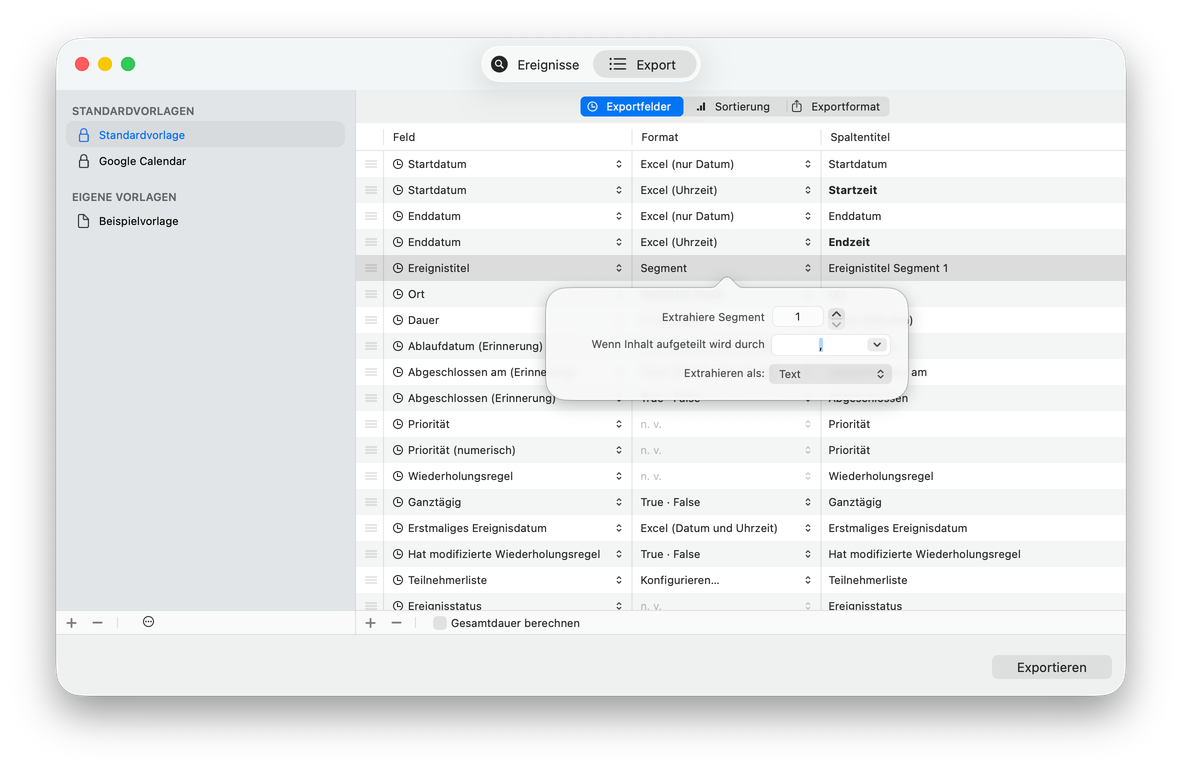Click the lock icon beside Standardvorlage

[84, 135]
